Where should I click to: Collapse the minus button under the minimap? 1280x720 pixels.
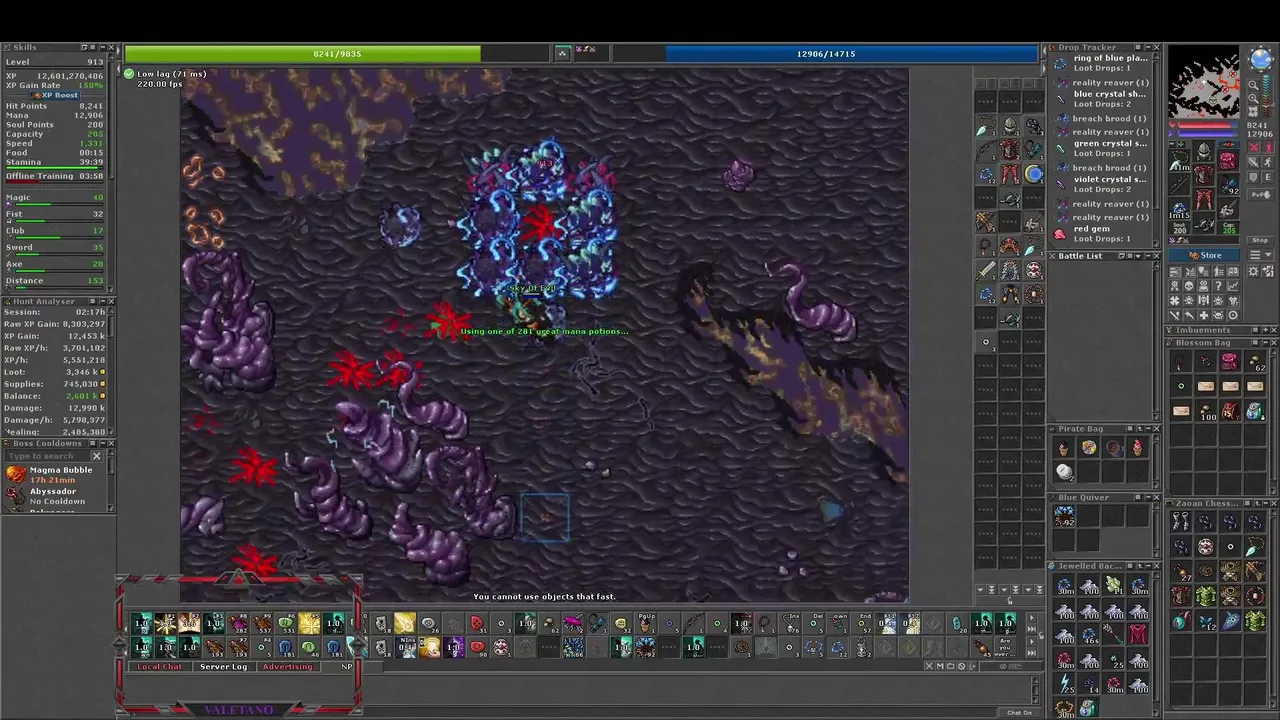click(1172, 144)
